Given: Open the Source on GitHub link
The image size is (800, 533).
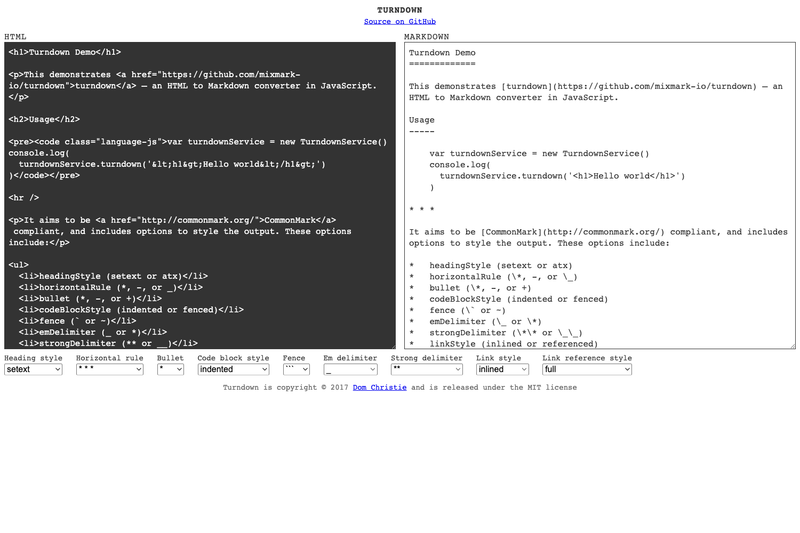Looking at the screenshot, I should (x=399, y=21).
